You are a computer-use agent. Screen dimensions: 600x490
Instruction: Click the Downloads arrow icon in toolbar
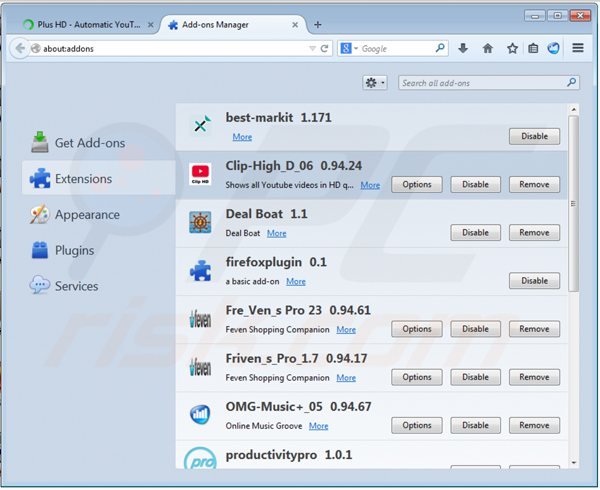[x=463, y=48]
